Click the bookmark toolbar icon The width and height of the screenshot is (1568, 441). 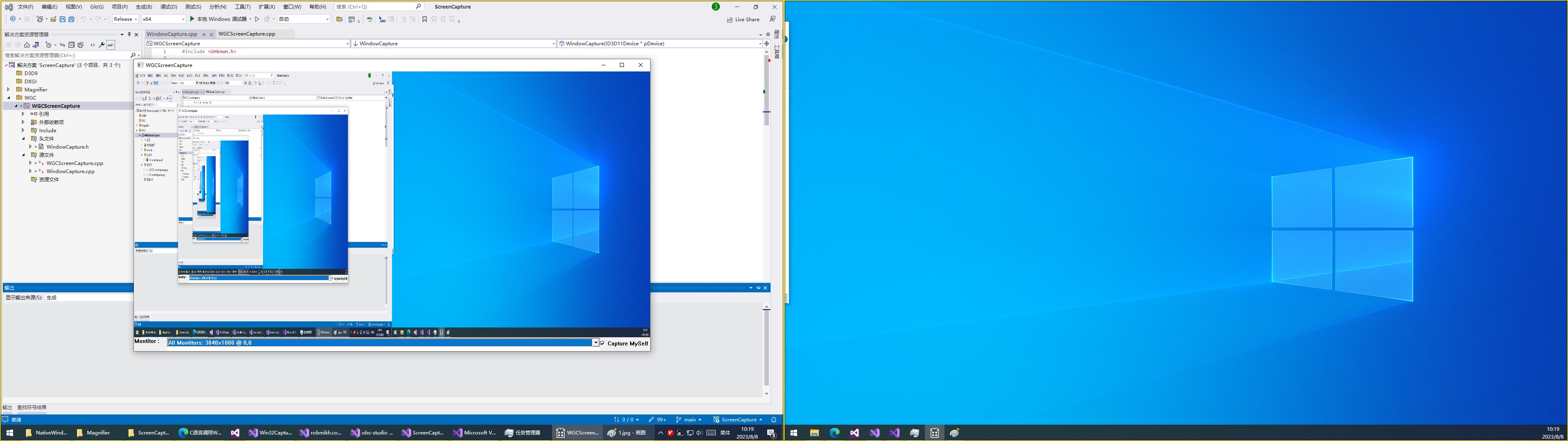coord(424,20)
